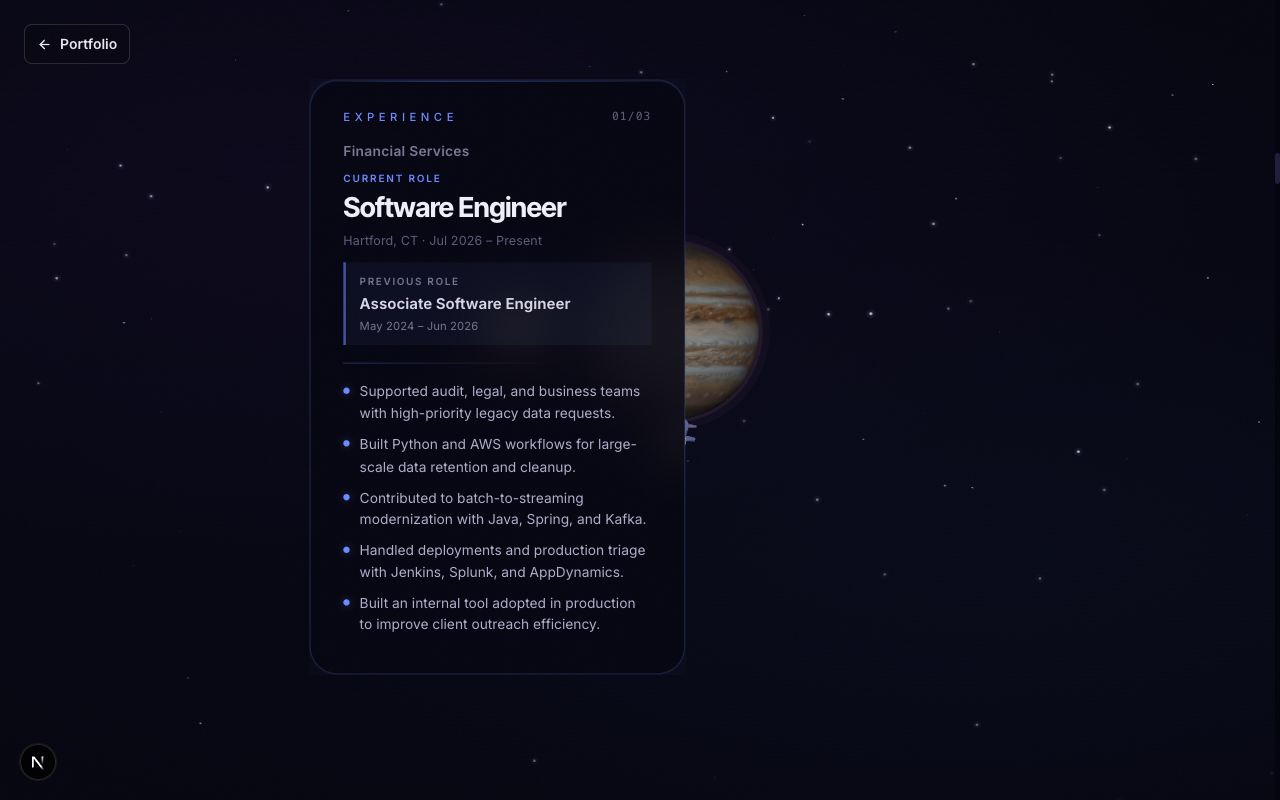Screen dimensions: 1280x800
Task: Select the "Financial Services" company text
Action: pyautogui.click(x=406, y=151)
